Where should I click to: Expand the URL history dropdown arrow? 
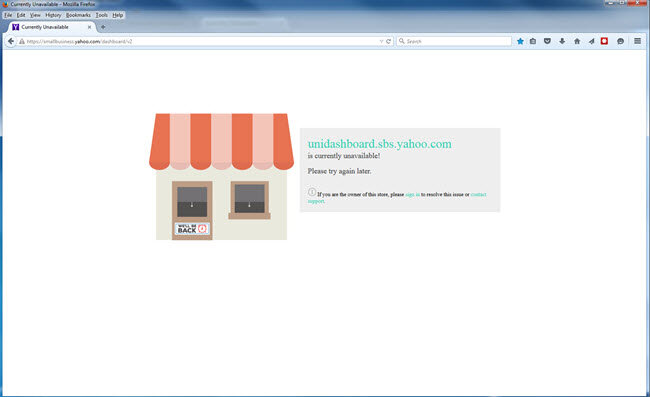pos(381,41)
